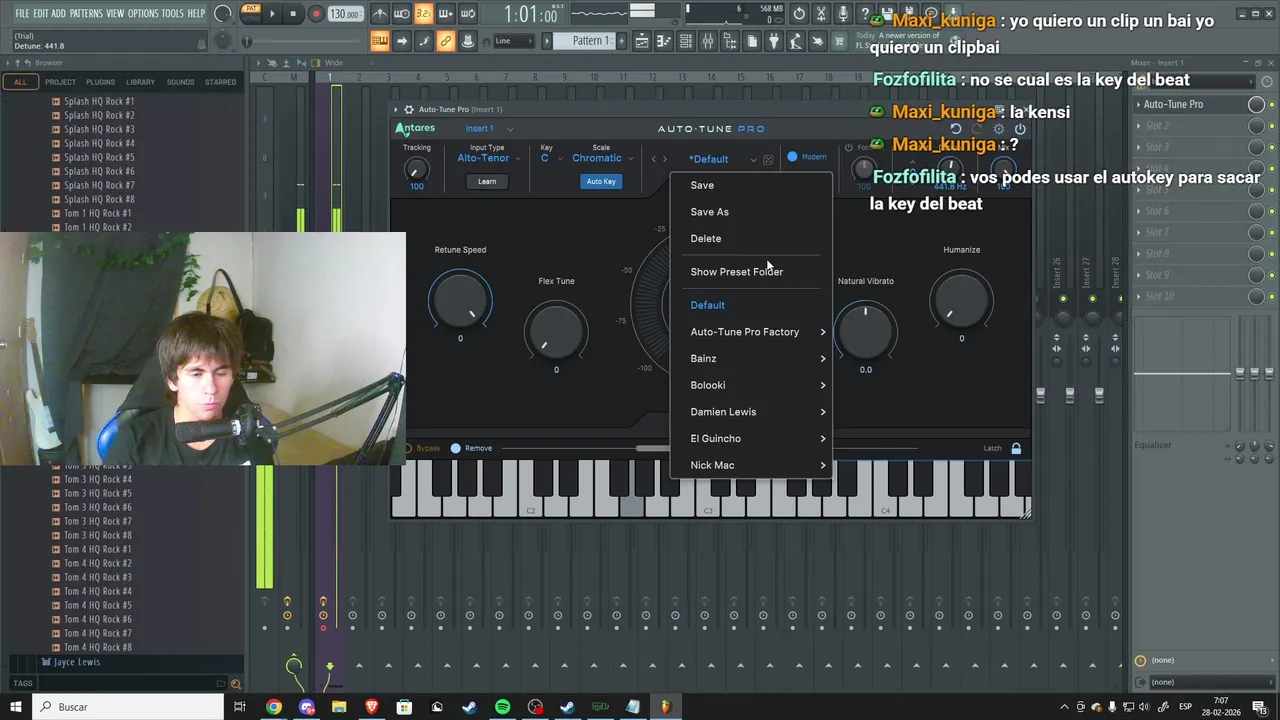The height and width of the screenshot is (720, 1280).
Task: Click the typing keyboard to piano icon
Action: [x=380, y=41]
